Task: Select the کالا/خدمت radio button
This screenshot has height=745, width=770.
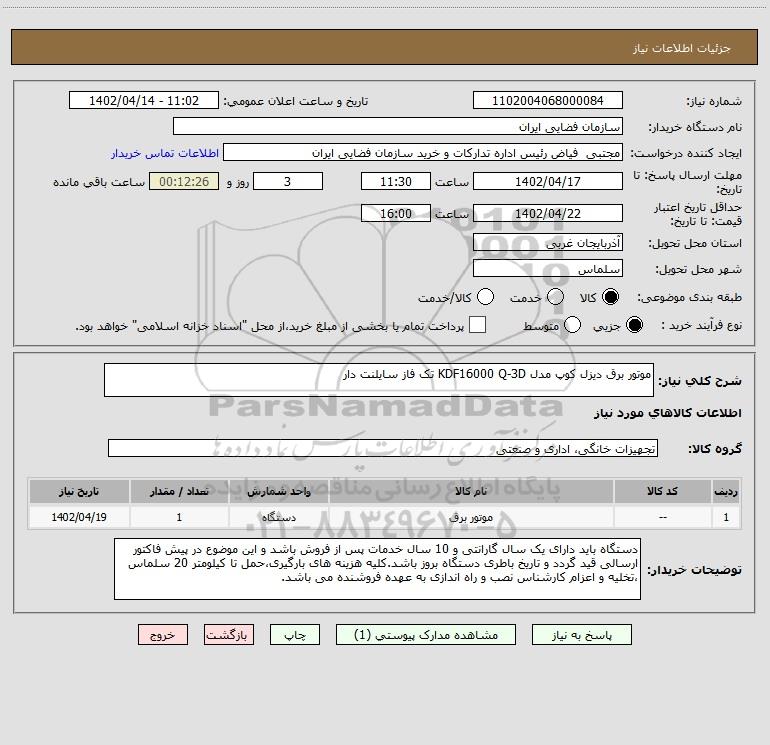Action: [485, 297]
